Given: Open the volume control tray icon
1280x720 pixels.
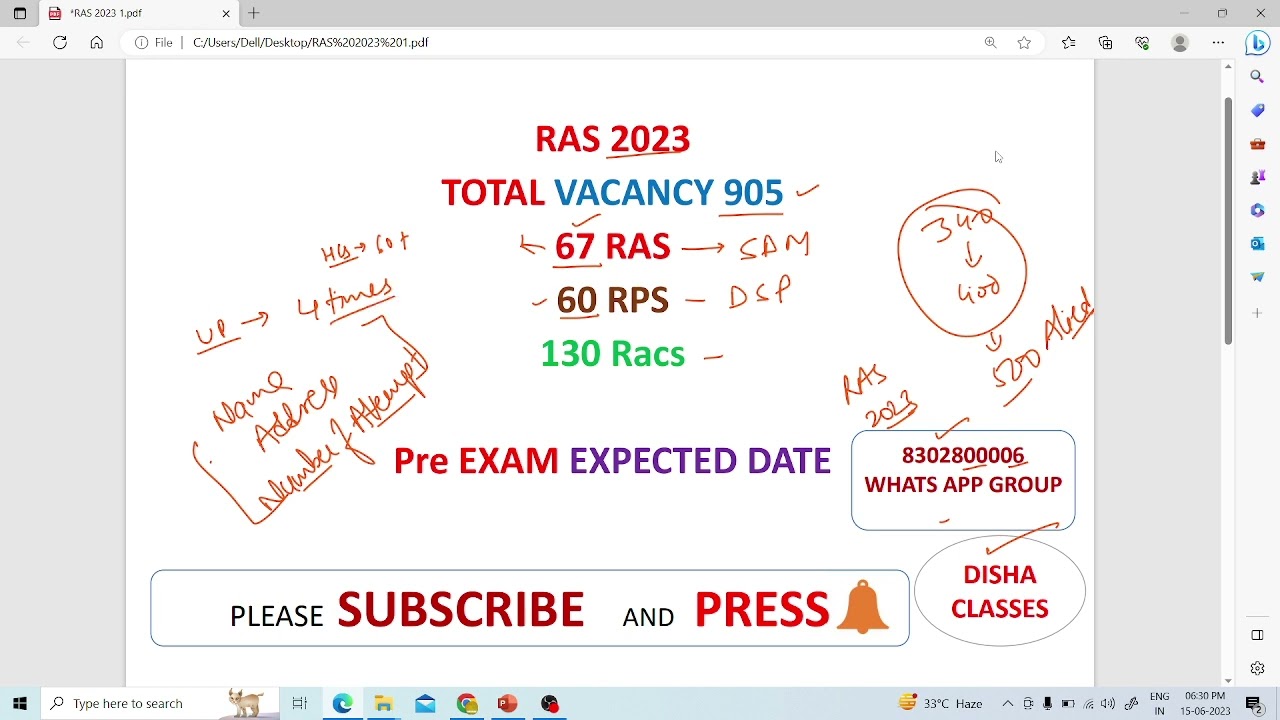Looking at the screenshot, I should point(1107,703).
